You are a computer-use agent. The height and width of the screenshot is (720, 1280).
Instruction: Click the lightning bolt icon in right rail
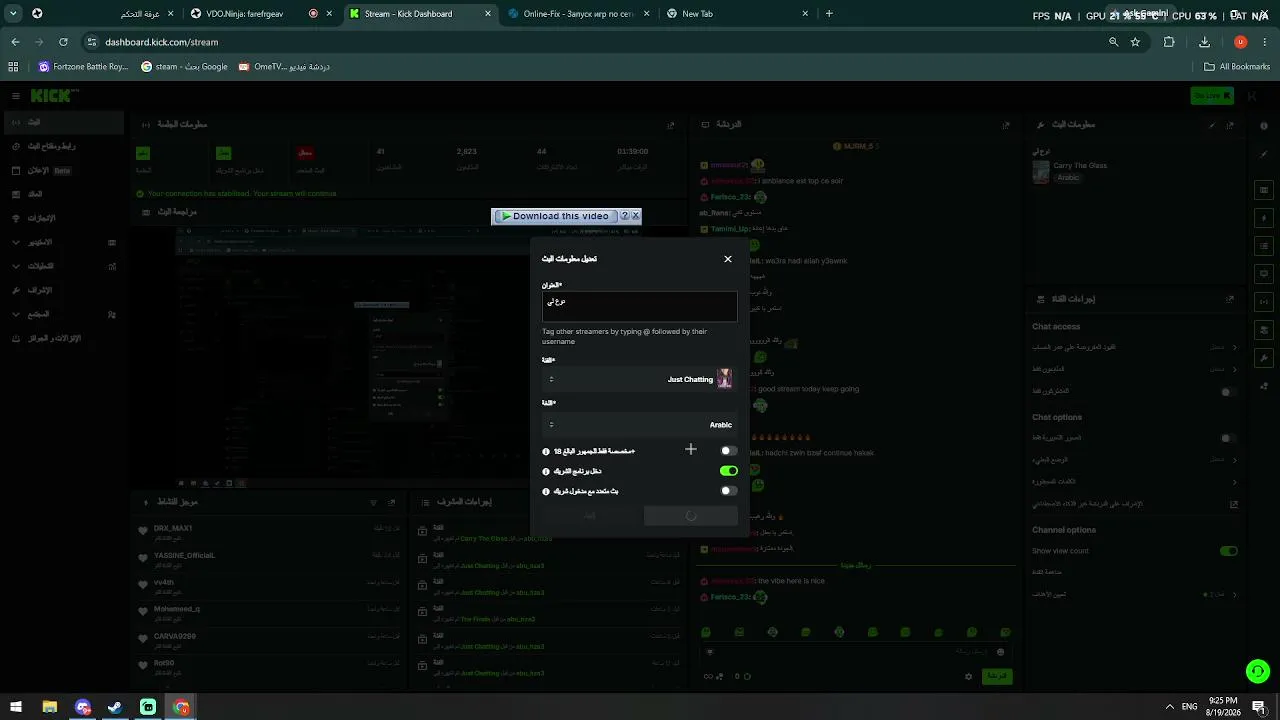[x=1264, y=218]
